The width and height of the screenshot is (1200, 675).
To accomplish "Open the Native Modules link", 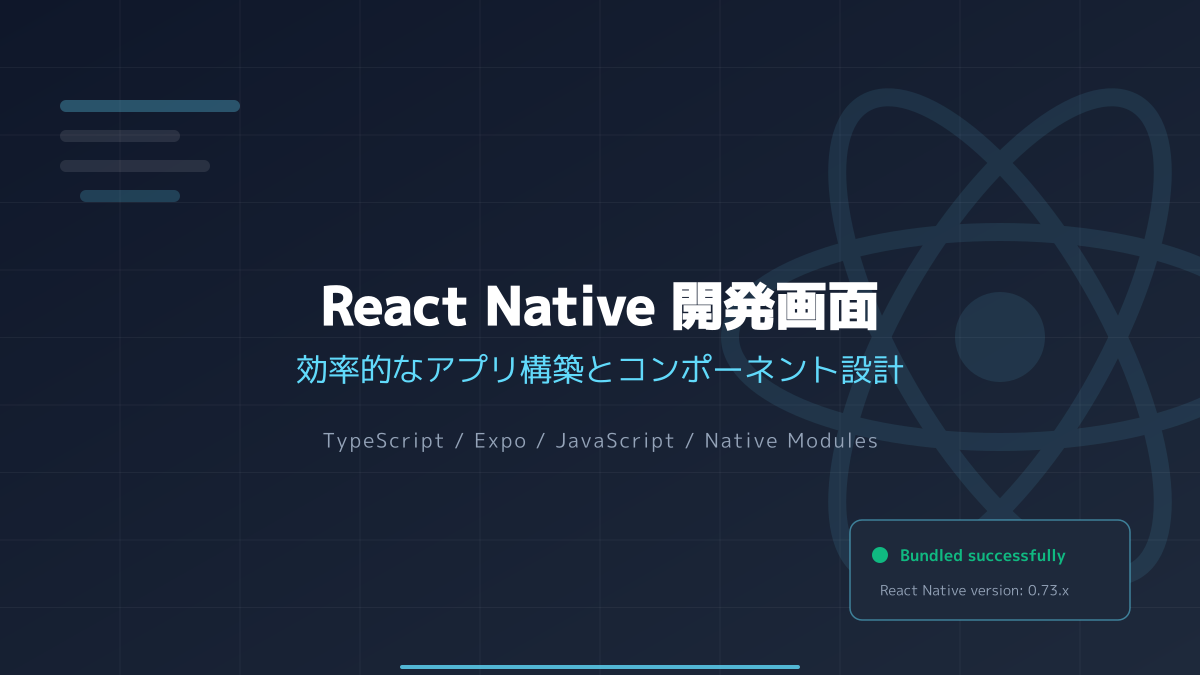I will tap(791, 440).
